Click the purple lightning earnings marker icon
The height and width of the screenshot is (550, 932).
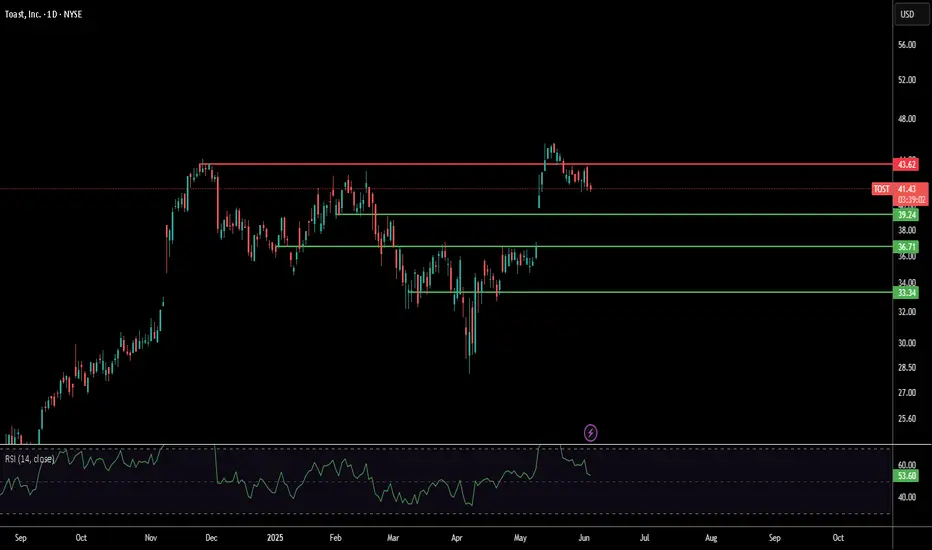[590, 433]
